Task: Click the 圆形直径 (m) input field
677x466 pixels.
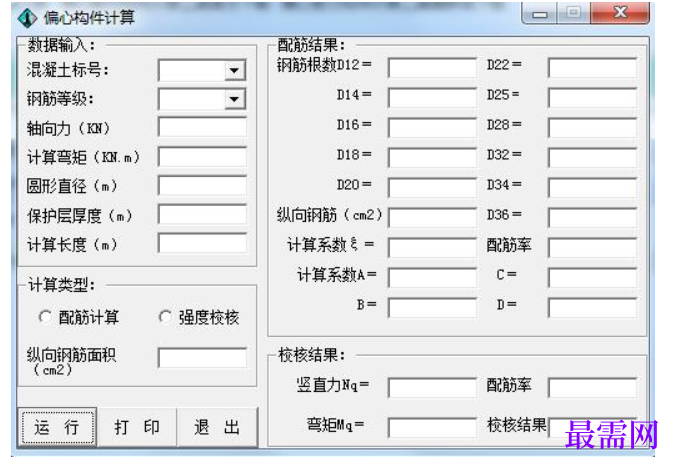Action: click(x=202, y=186)
